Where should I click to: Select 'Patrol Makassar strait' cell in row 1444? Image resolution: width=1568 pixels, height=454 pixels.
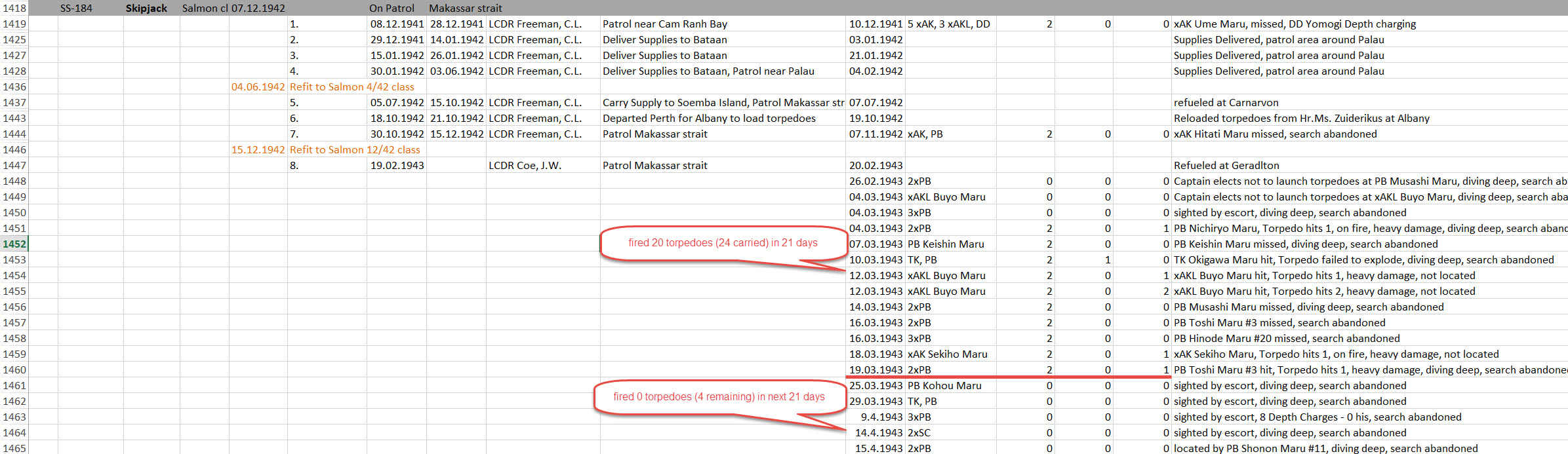click(655, 134)
